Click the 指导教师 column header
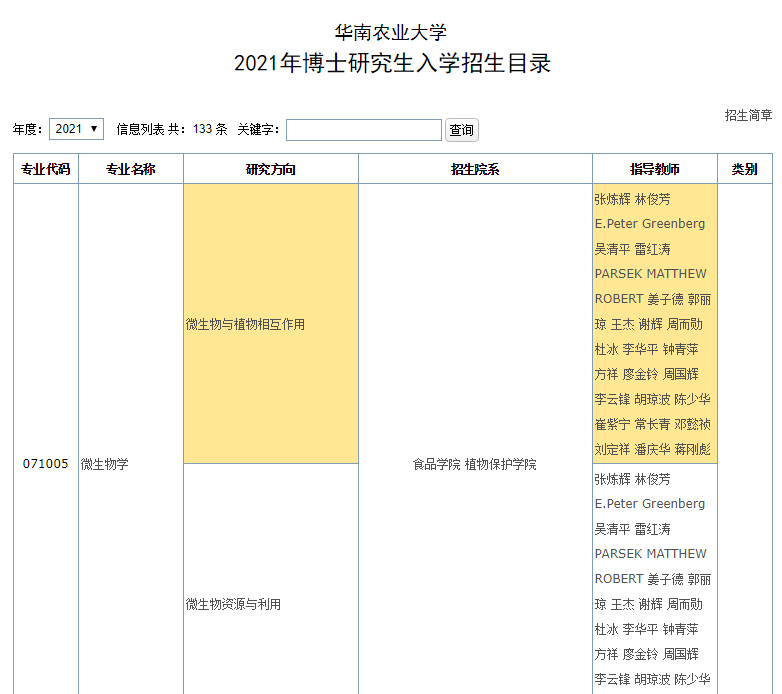Viewport: 782px width, 694px height. tap(655, 169)
